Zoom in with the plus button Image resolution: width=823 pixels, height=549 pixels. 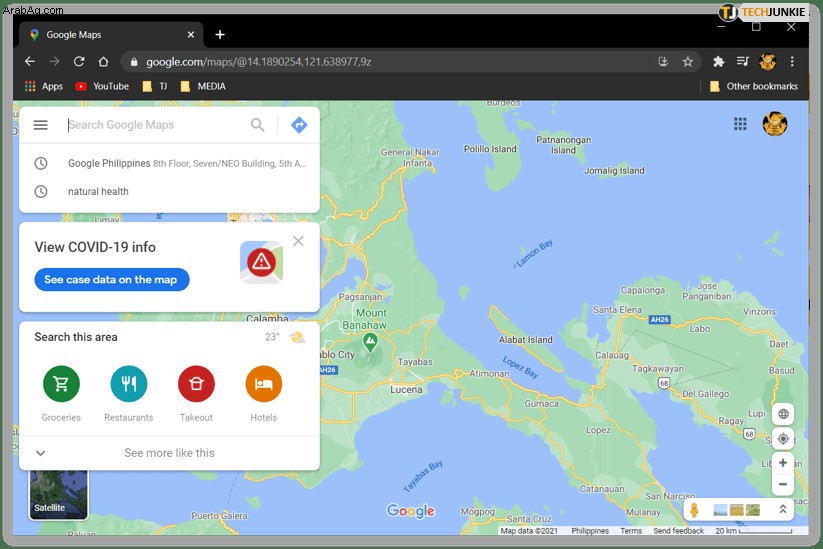(x=783, y=463)
